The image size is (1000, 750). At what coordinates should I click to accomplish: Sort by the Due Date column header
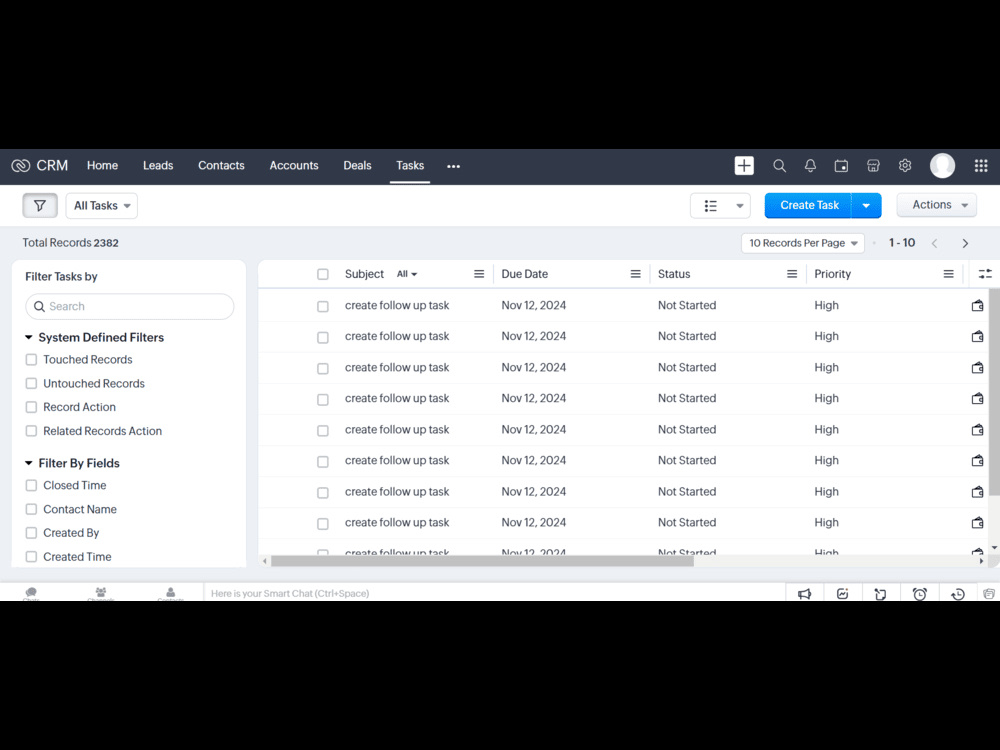(x=524, y=274)
